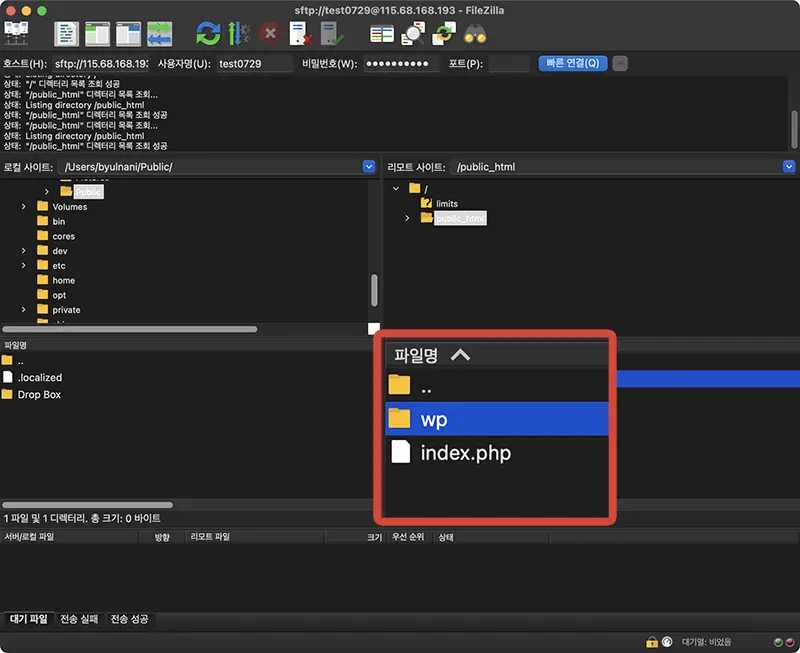The width and height of the screenshot is (800, 653).
Task: Expand the remote public_html folder
Action: (407, 218)
